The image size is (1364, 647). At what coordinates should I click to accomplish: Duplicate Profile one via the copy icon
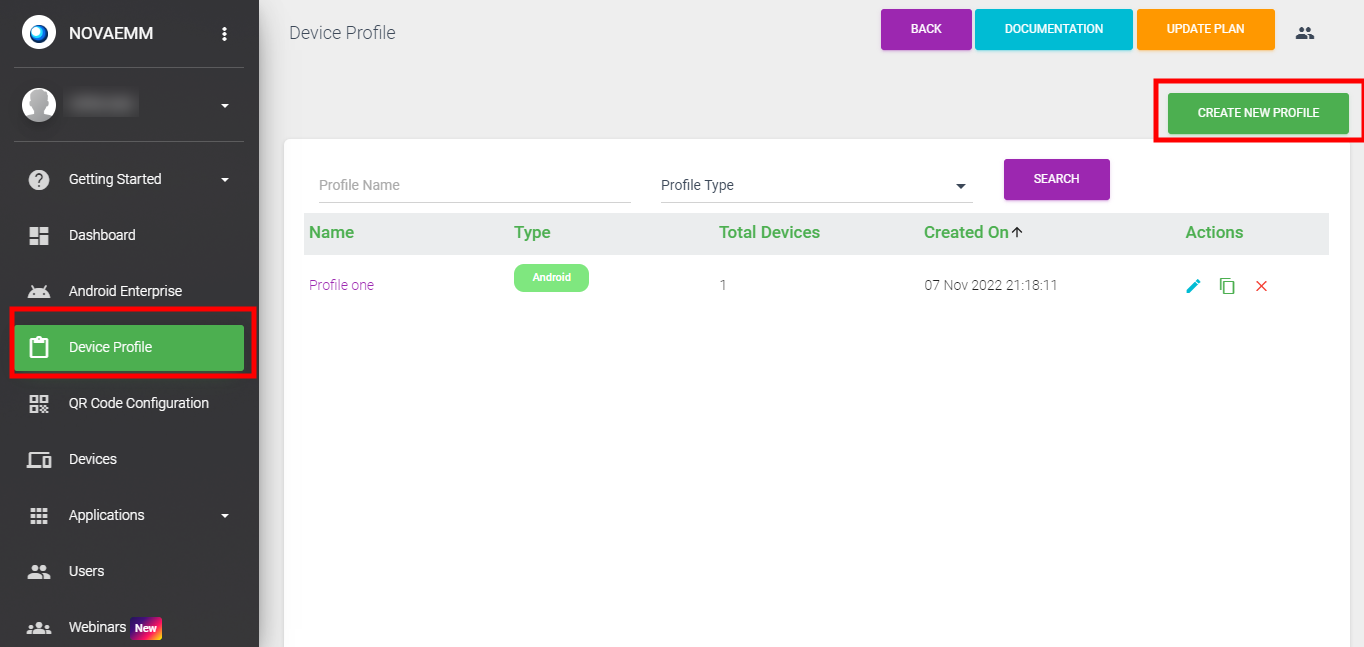click(1227, 285)
